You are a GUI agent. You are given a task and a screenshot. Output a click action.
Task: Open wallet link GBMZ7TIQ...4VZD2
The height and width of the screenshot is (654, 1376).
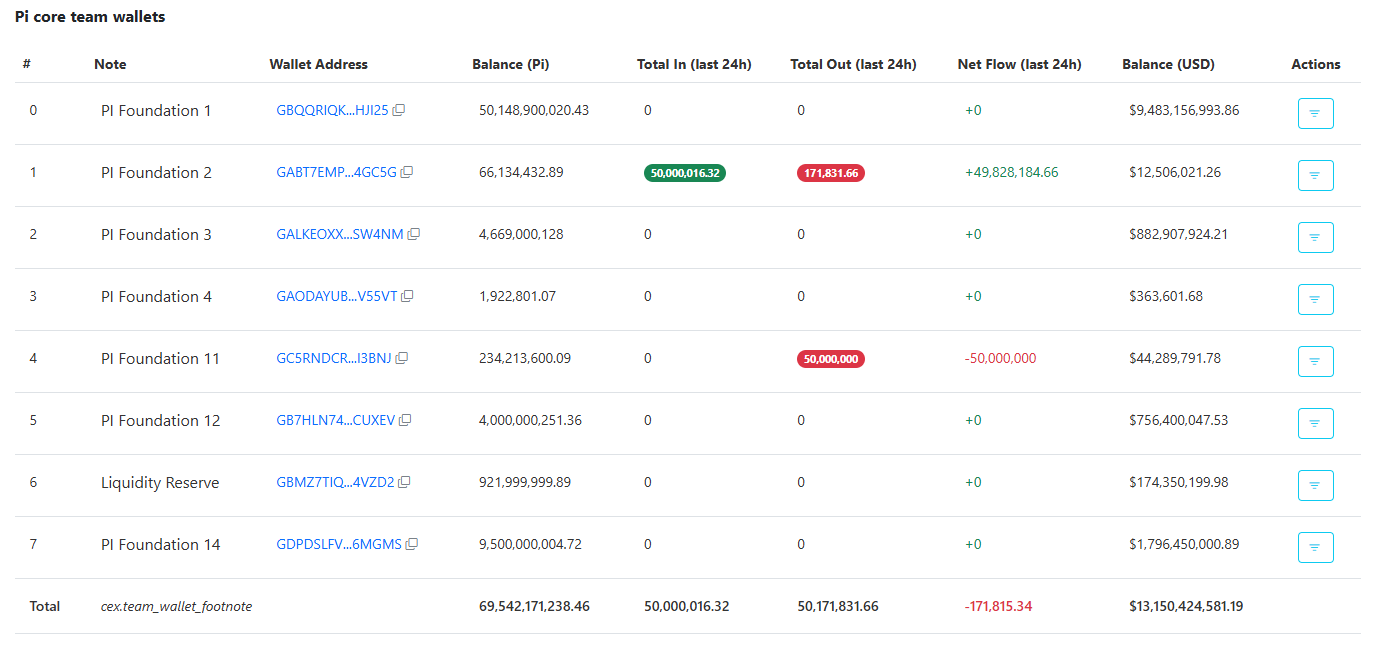point(335,483)
